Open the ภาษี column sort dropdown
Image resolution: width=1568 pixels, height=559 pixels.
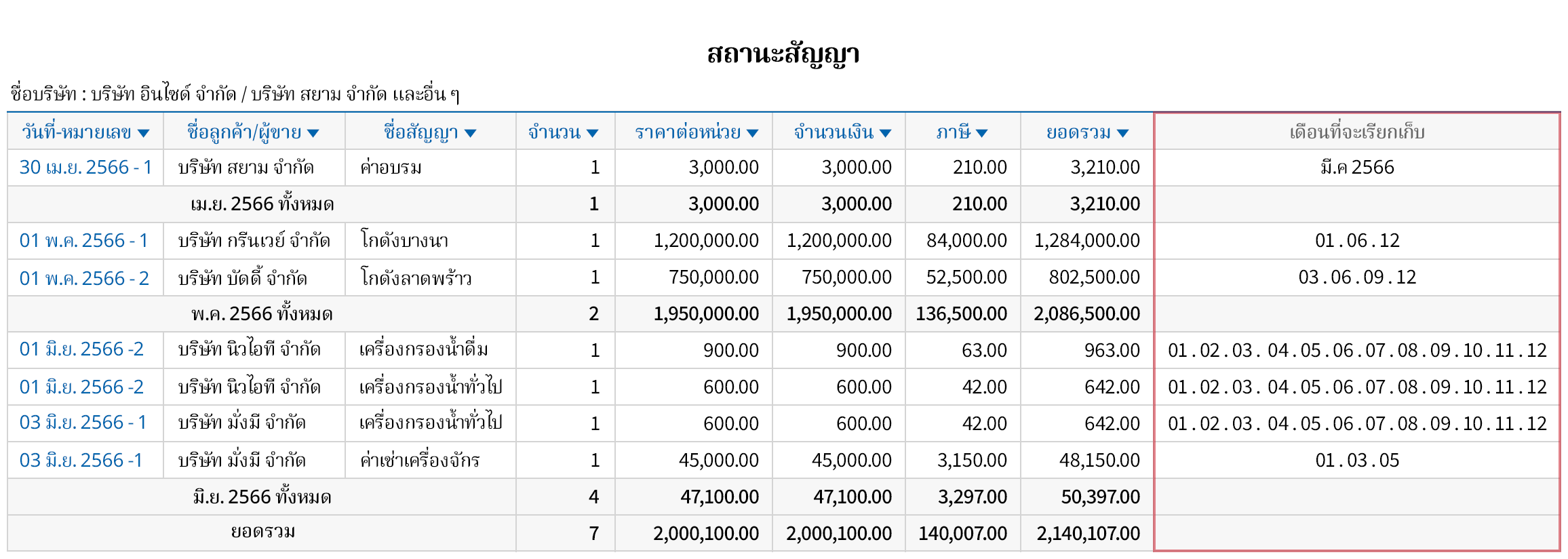click(981, 133)
